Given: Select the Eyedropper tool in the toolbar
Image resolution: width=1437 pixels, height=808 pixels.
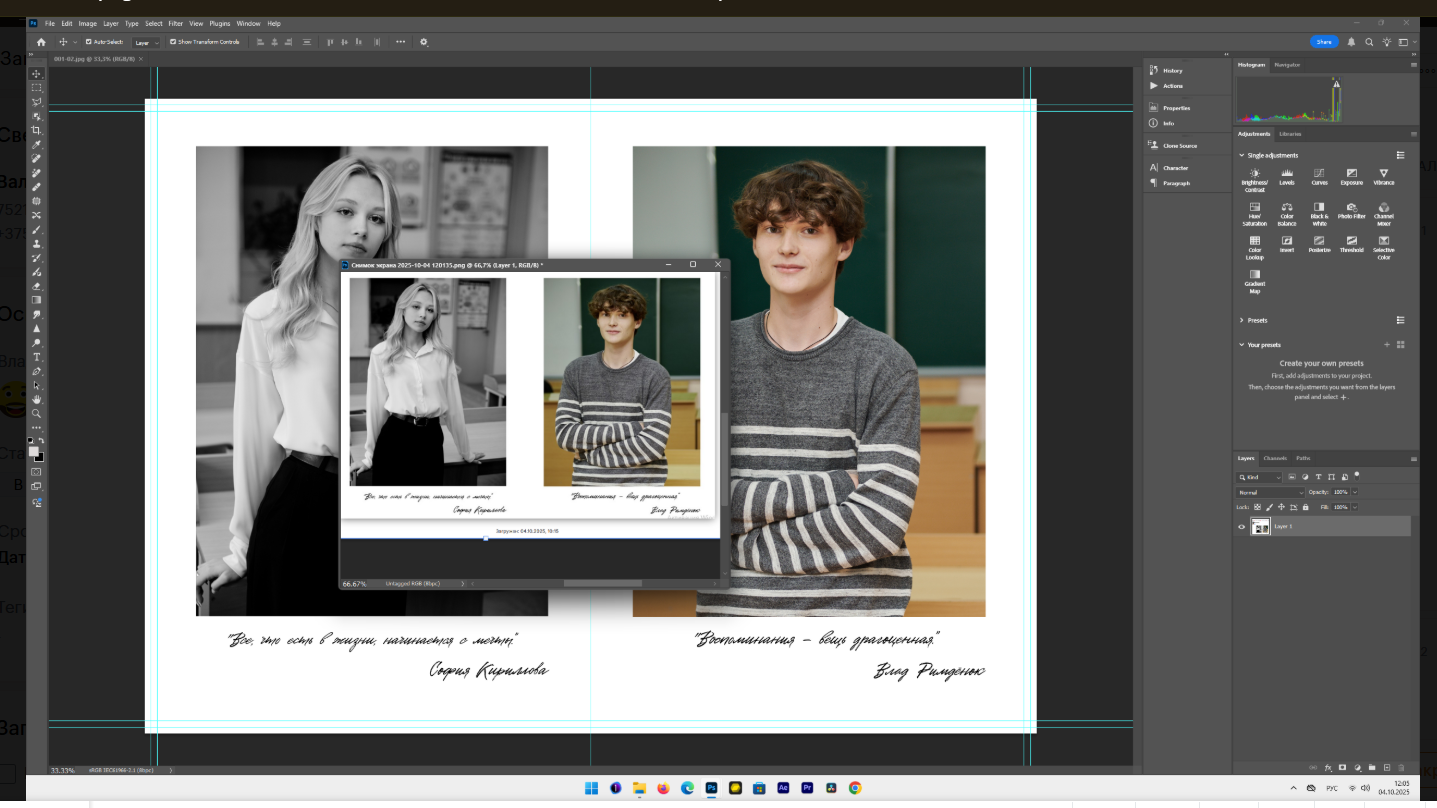Looking at the screenshot, I should [37, 144].
